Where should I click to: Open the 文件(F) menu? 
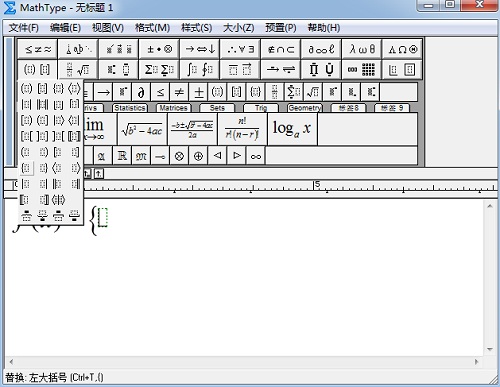[23, 28]
